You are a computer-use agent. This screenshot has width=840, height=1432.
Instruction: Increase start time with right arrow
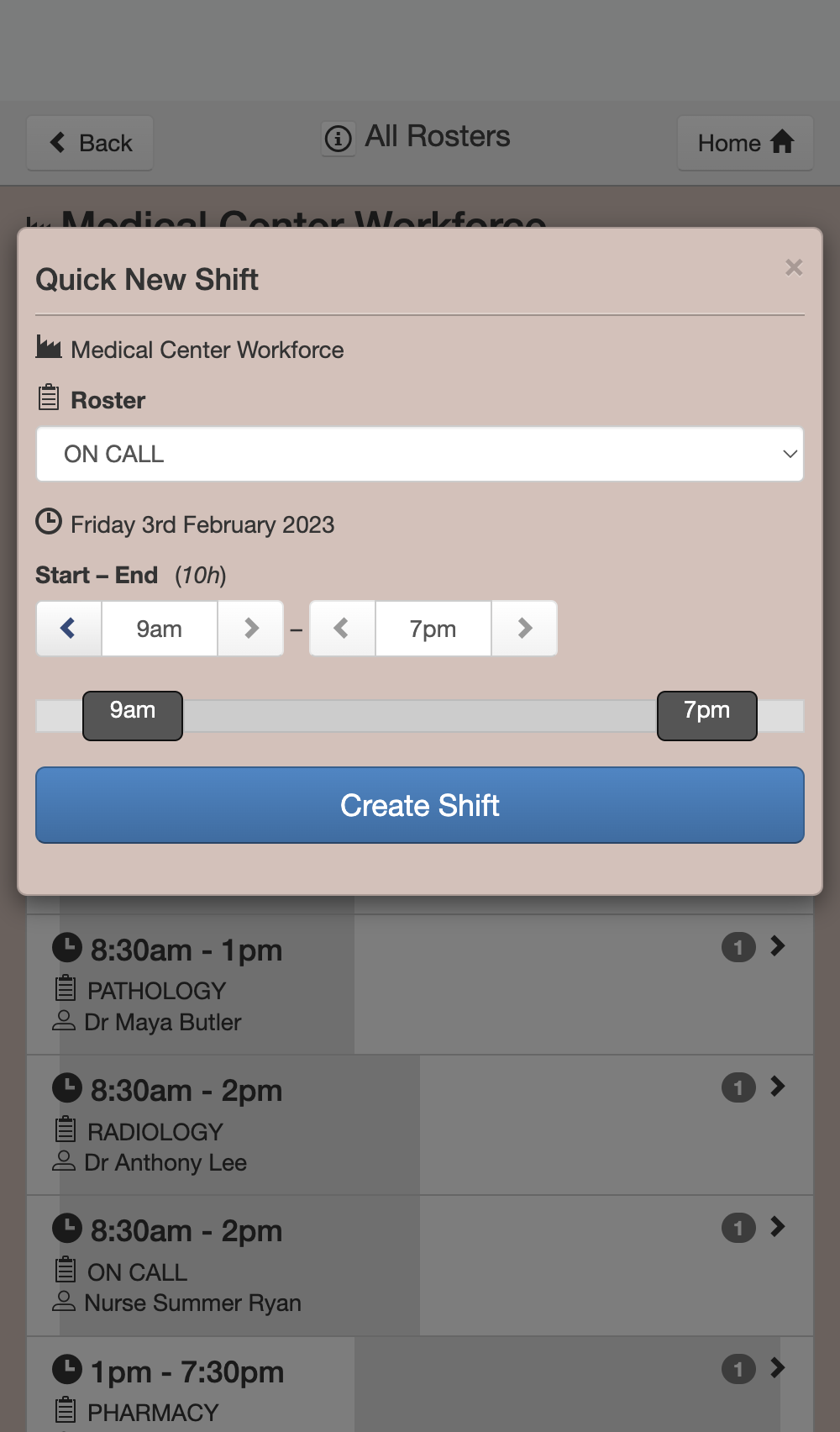tap(250, 628)
